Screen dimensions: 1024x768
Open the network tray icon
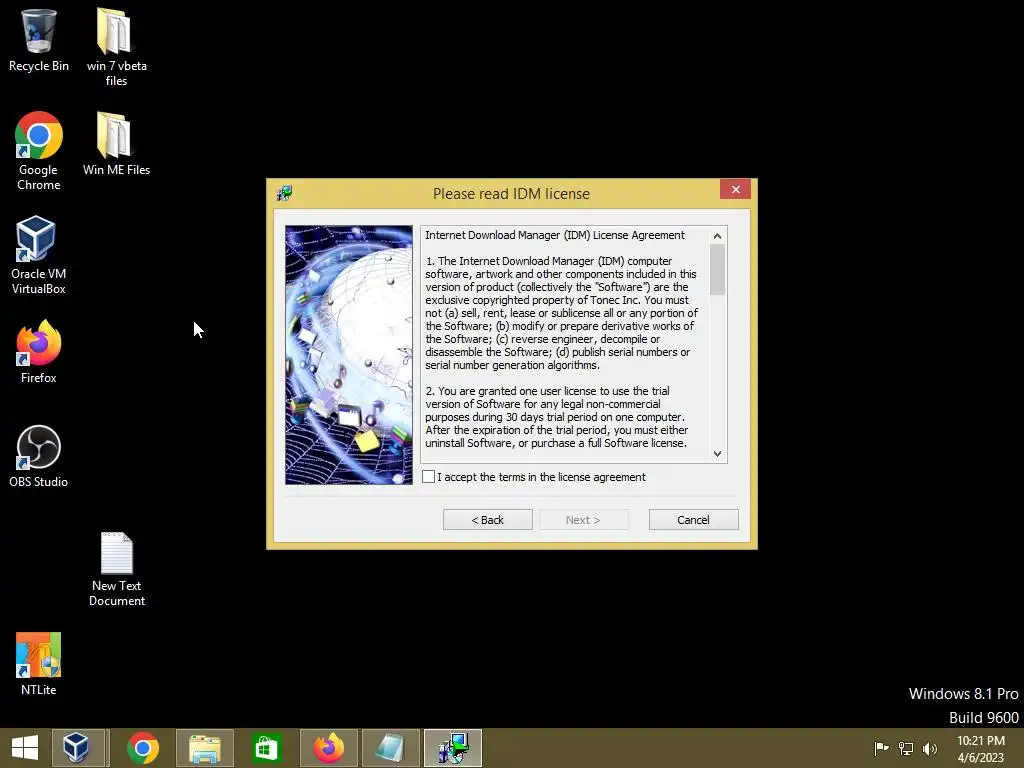[906, 748]
